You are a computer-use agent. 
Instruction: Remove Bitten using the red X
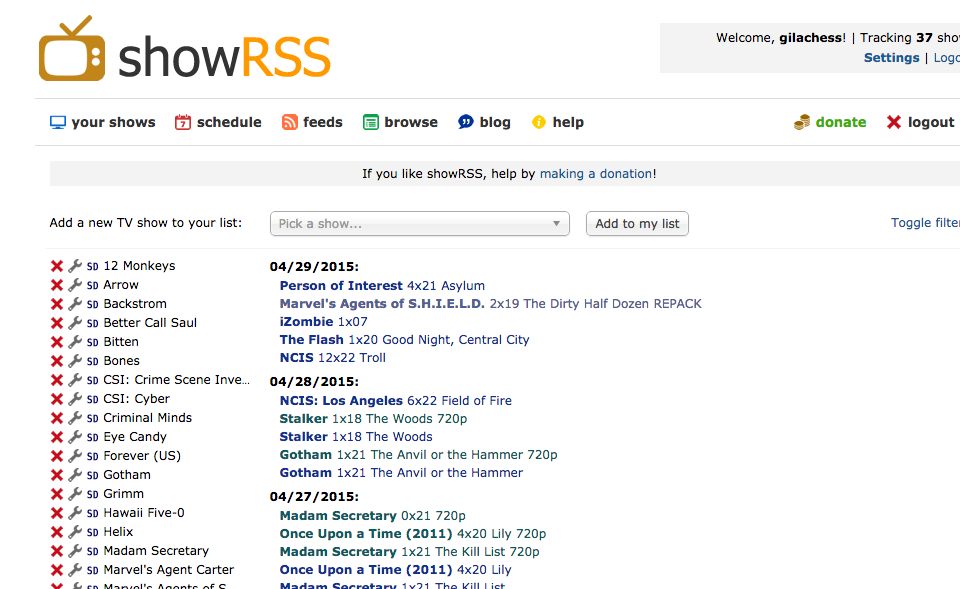click(x=57, y=342)
